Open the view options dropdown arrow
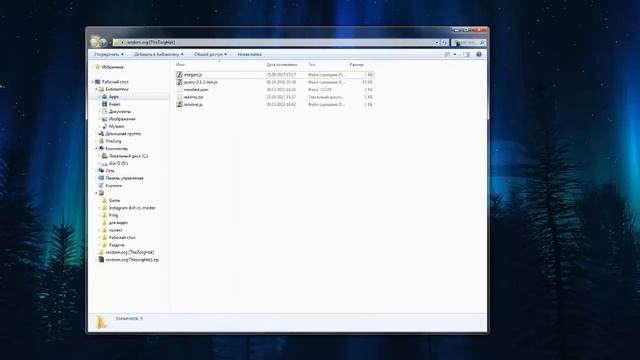 coord(455,54)
